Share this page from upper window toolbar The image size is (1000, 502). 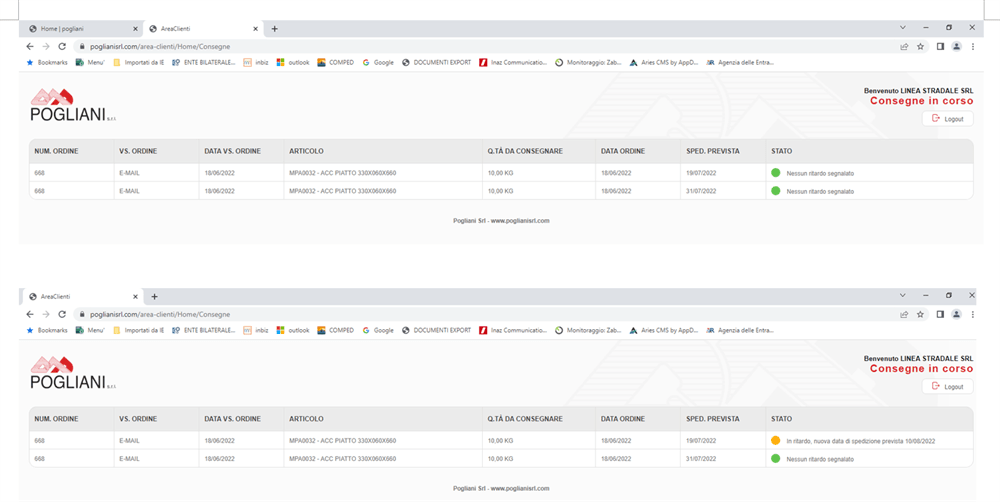(904, 47)
